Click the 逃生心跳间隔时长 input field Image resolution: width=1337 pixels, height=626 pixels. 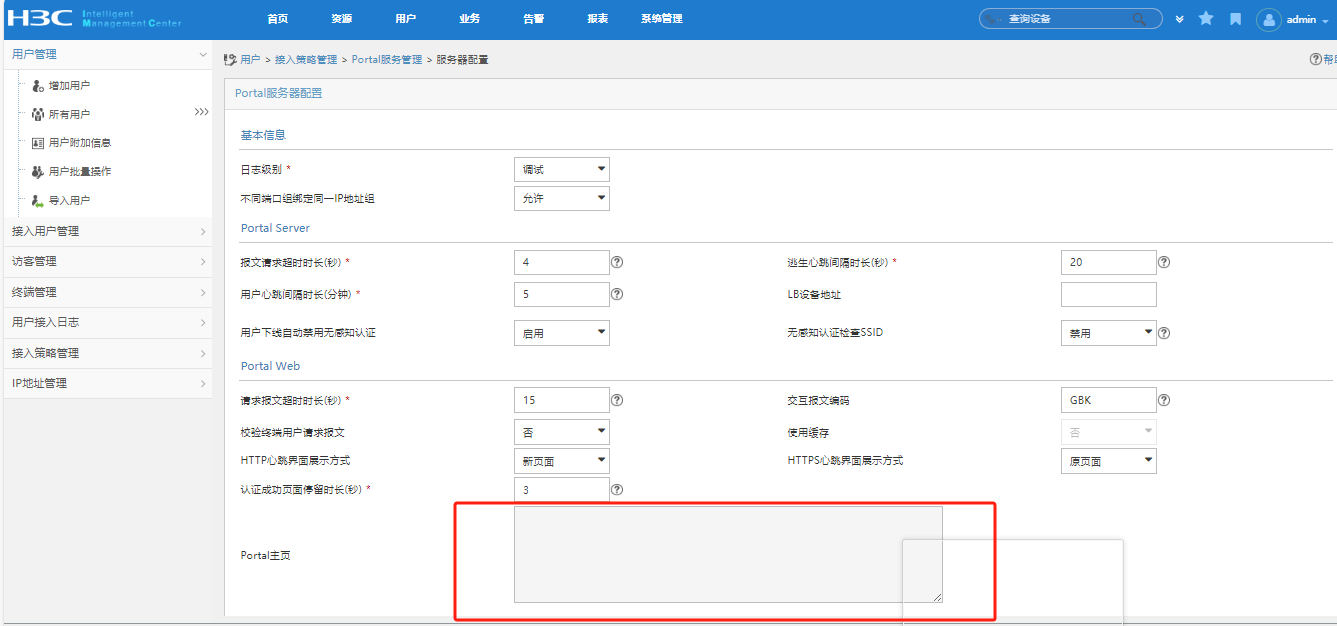pyautogui.click(x=1109, y=262)
